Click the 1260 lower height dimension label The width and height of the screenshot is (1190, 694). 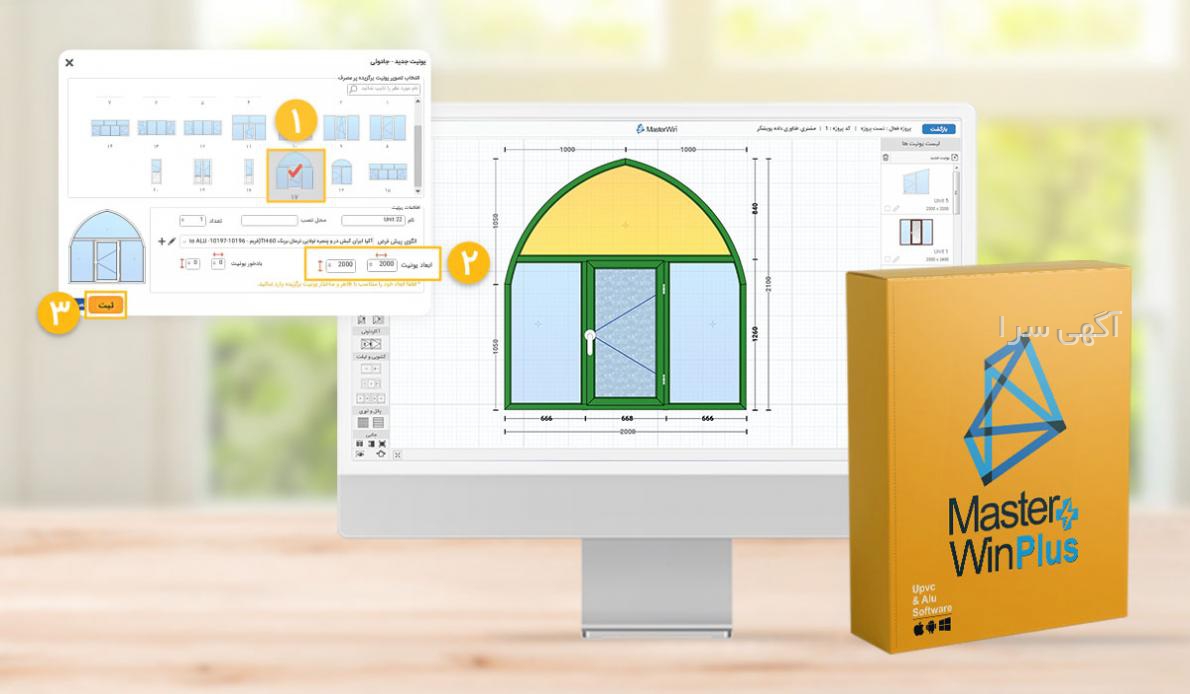pyautogui.click(x=755, y=334)
